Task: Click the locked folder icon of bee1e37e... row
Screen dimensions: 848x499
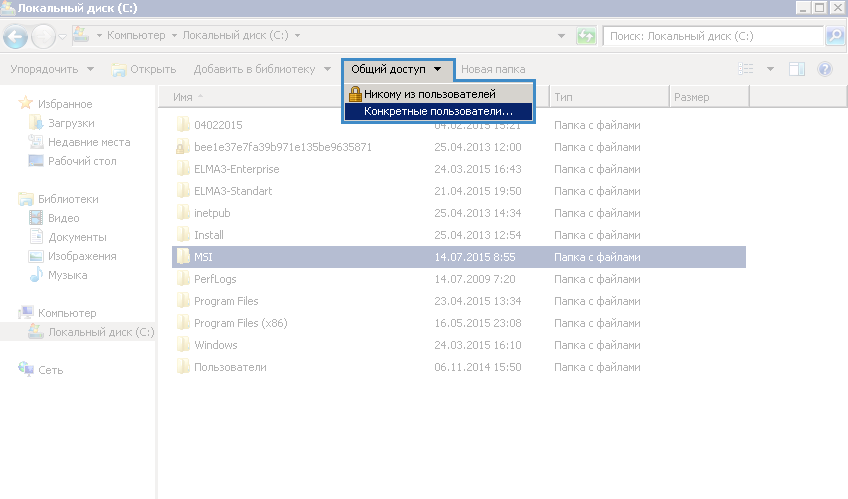Action: (x=183, y=147)
